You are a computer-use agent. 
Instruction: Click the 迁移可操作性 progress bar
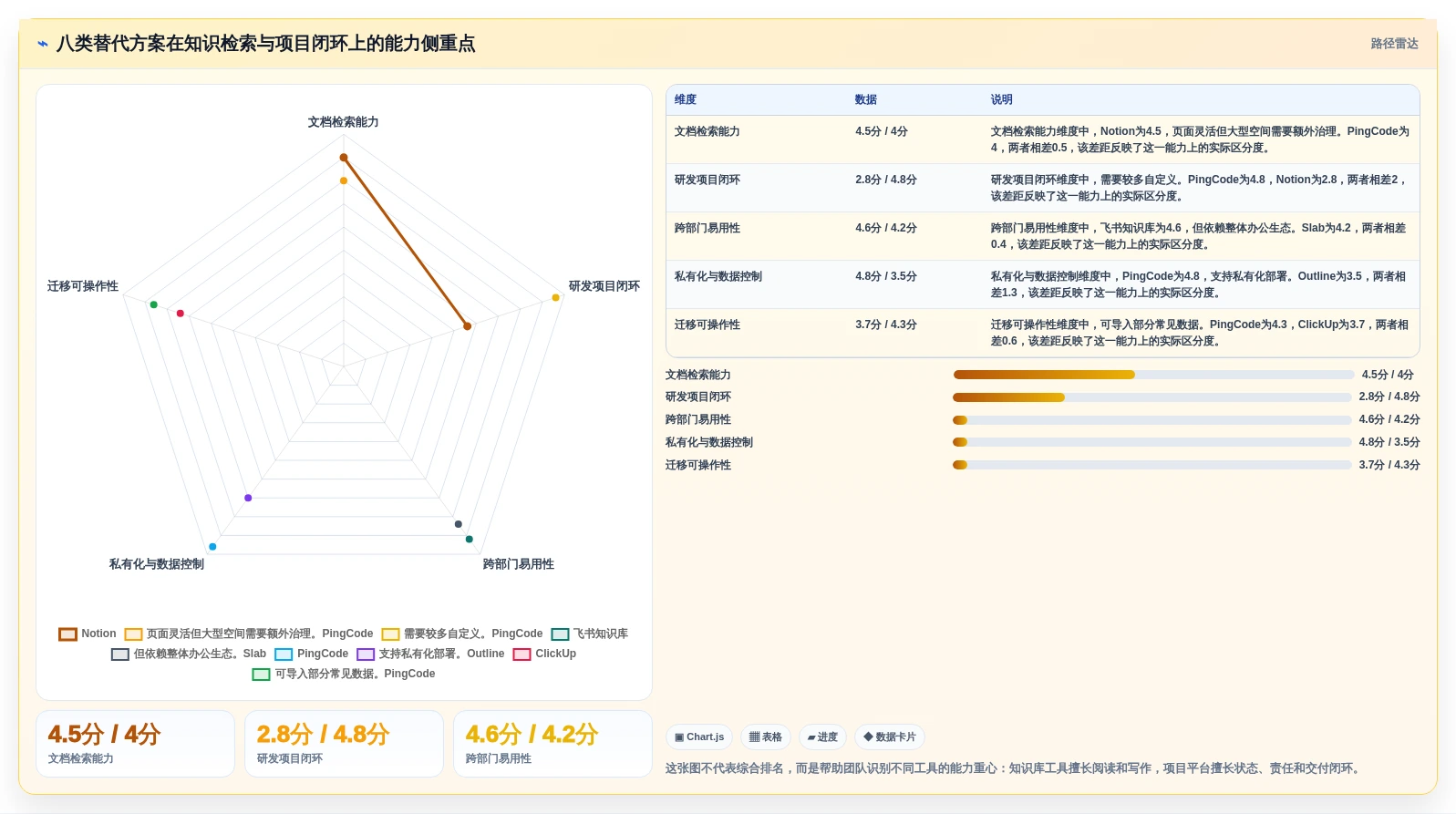pyautogui.click(x=1152, y=465)
